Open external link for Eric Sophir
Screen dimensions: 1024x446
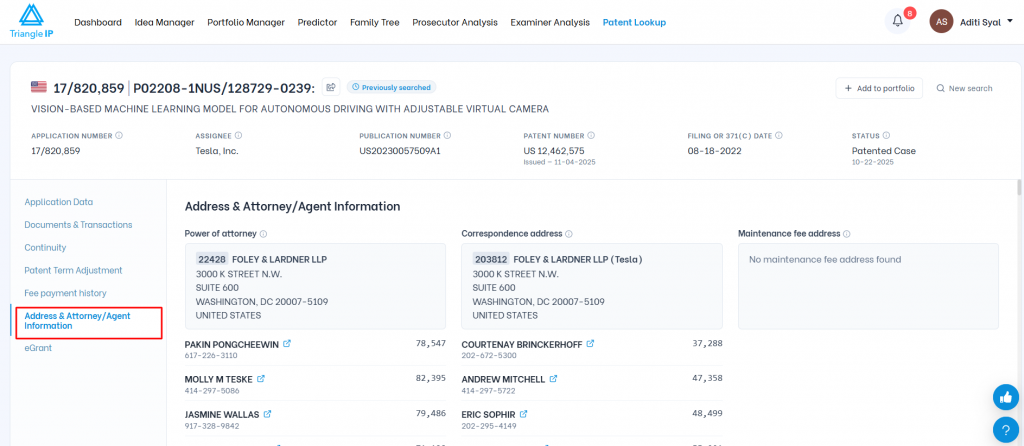[524, 414]
